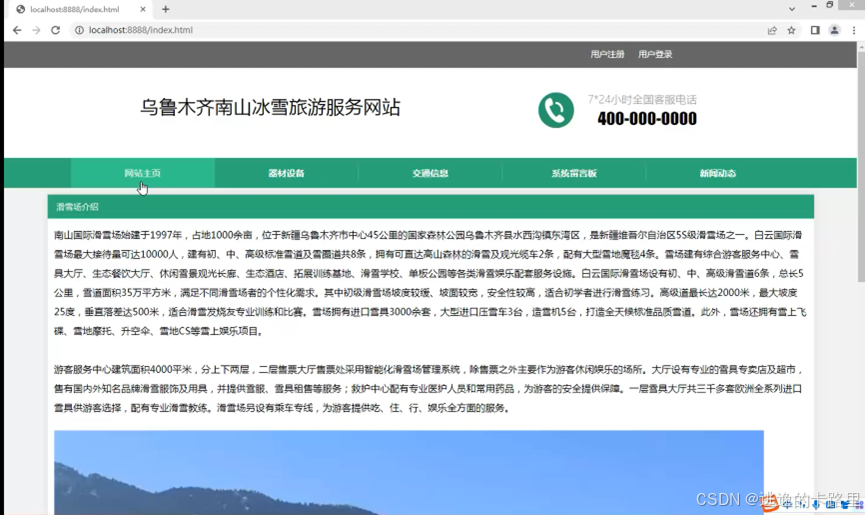Click the browser forward arrow
Viewport: 865px width, 515px height.
pyautogui.click(x=36, y=30)
